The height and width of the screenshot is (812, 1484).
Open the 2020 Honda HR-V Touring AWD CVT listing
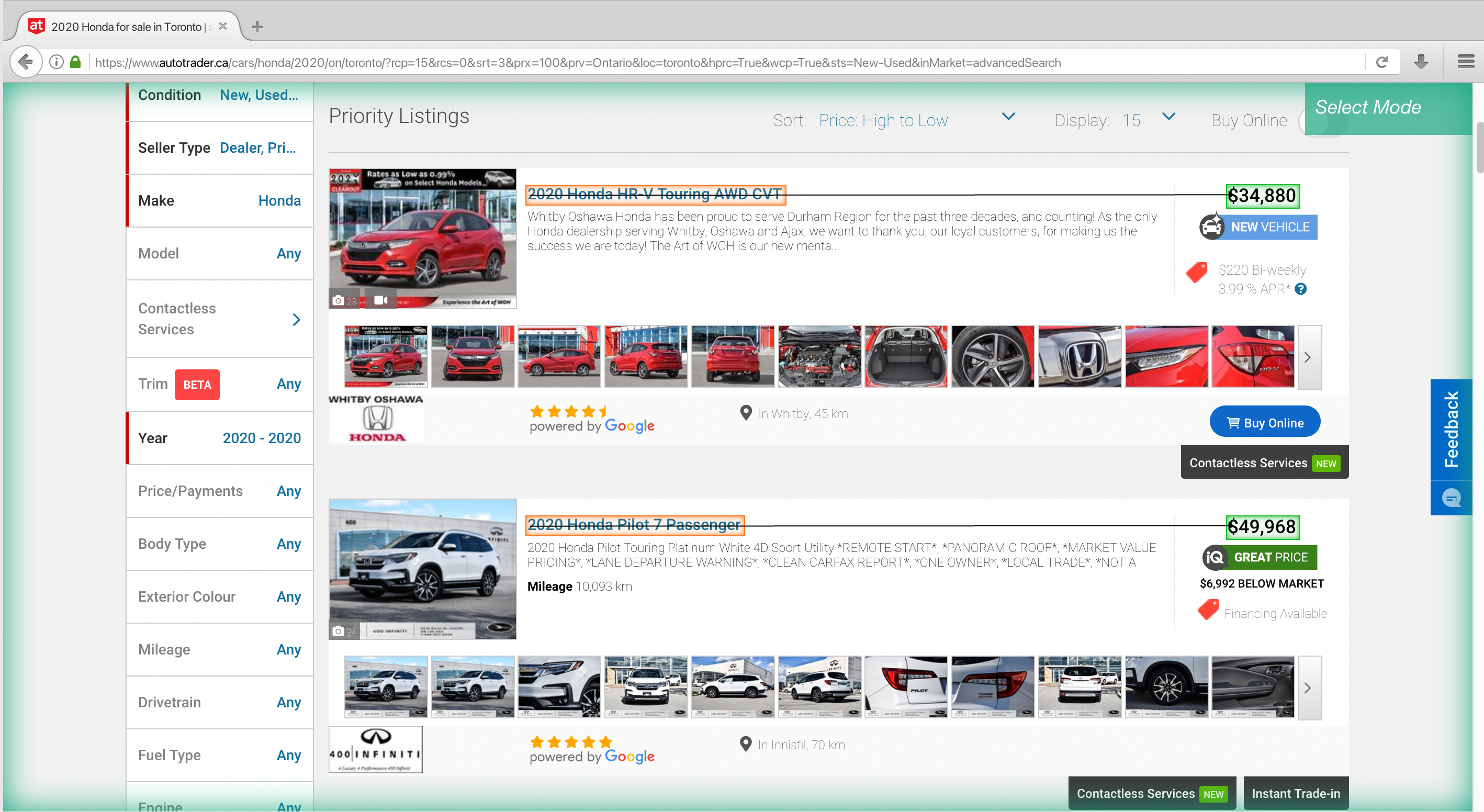point(655,194)
